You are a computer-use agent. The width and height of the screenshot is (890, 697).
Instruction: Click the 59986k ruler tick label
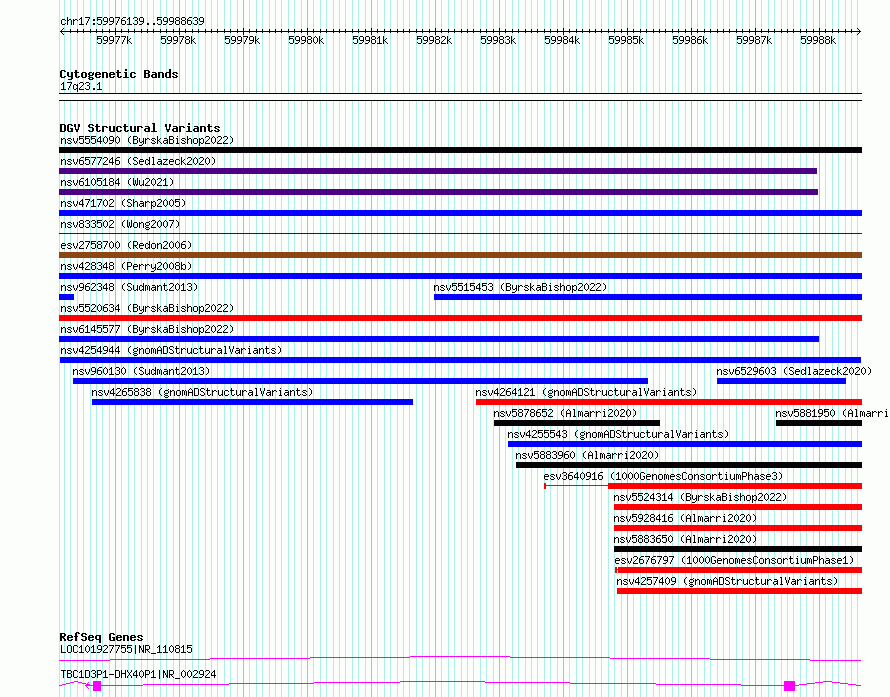[x=690, y=40]
